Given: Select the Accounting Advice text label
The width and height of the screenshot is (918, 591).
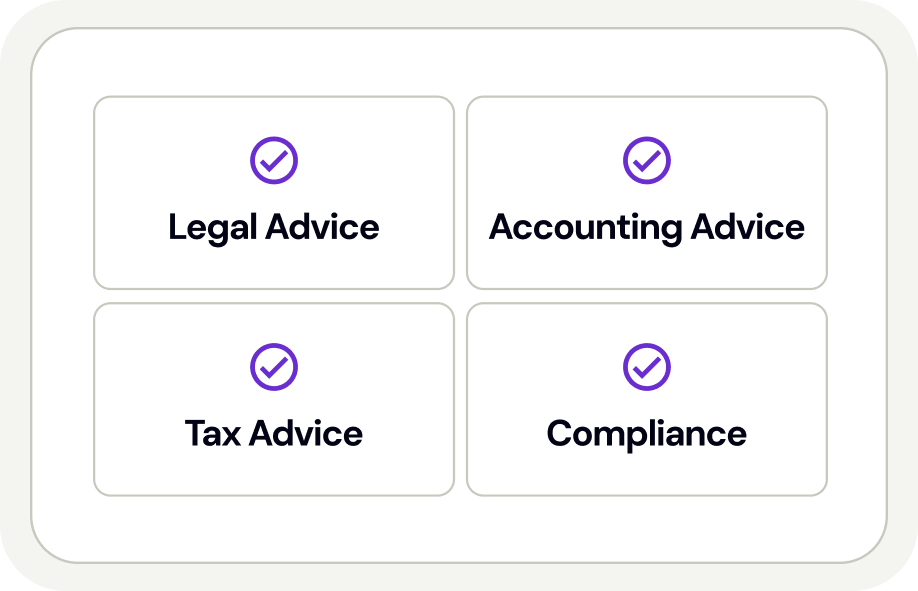Looking at the screenshot, I should (647, 227).
